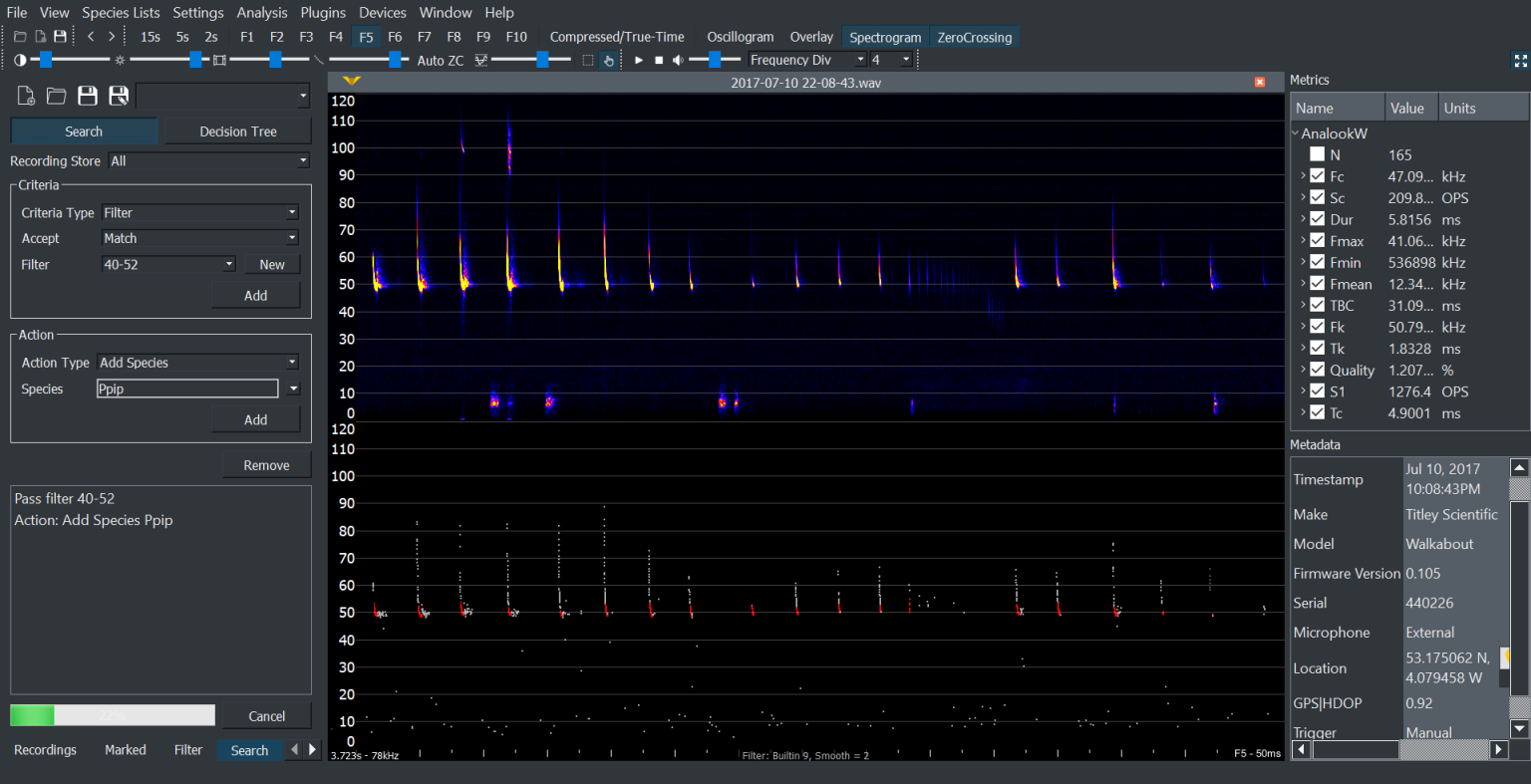Open the Frequency Div dropdown
This screenshot has height=784, width=1531.
pos(859,59)
